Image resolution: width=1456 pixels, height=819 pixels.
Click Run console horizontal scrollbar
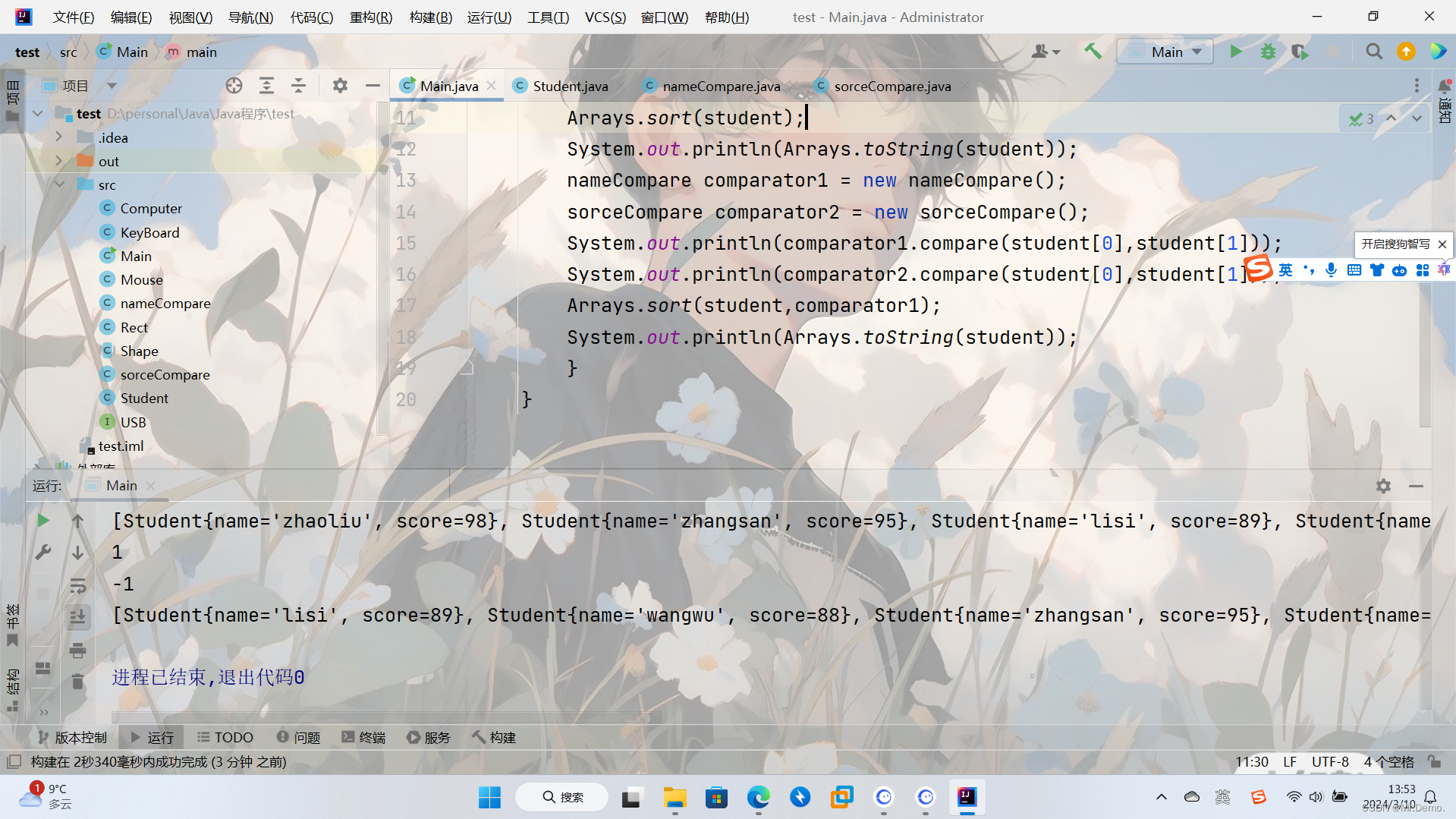point(387,717)
